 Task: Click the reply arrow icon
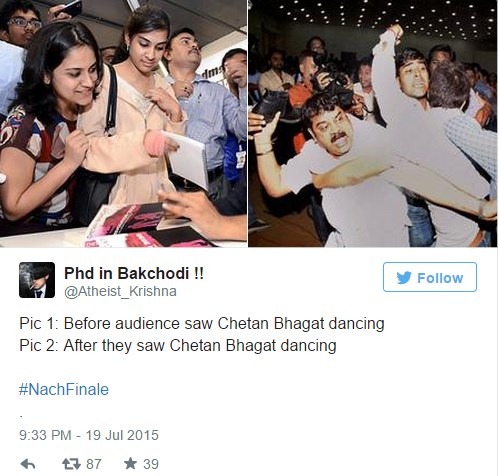[x=28, y=464]
